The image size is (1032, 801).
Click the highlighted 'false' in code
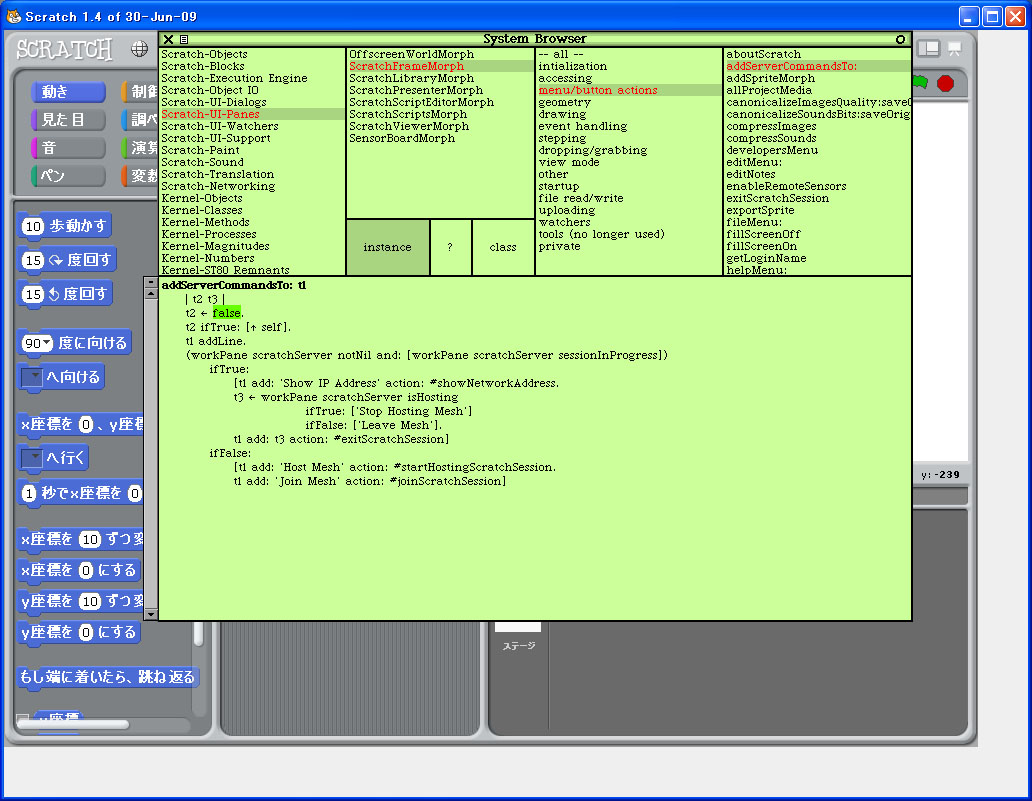pos(226,313)
